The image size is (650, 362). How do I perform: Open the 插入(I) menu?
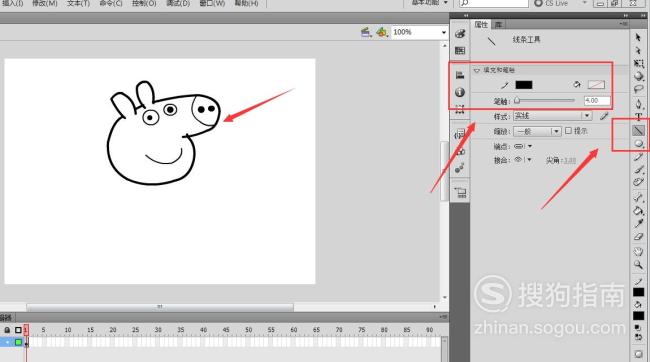click(x=12, y=3)
